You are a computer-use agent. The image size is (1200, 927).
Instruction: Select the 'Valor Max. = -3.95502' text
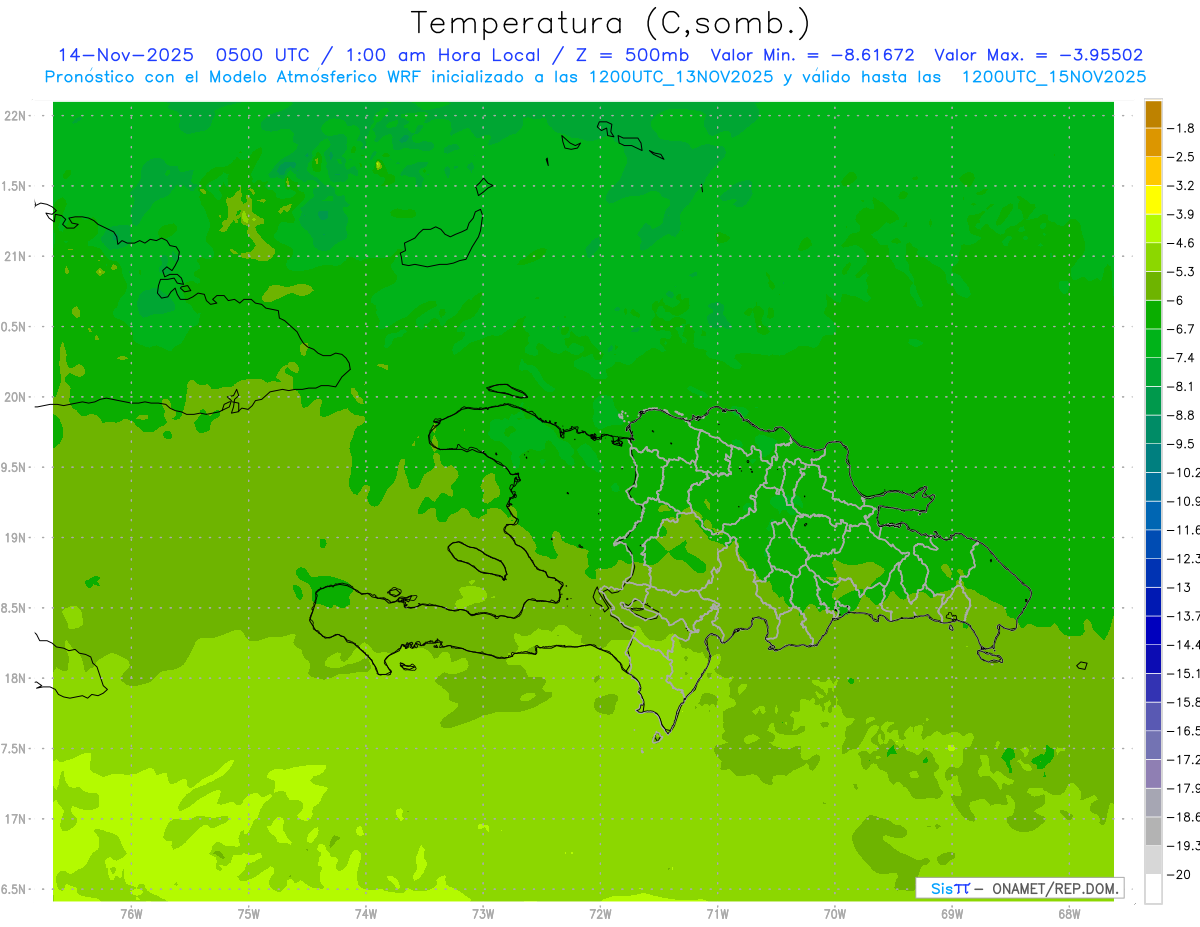pos(1038,55)
